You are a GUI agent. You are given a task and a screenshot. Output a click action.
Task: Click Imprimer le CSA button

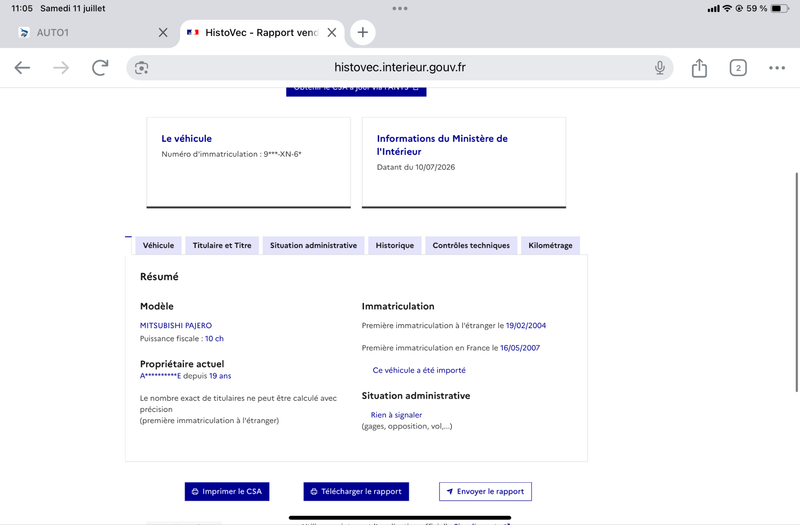227,491
